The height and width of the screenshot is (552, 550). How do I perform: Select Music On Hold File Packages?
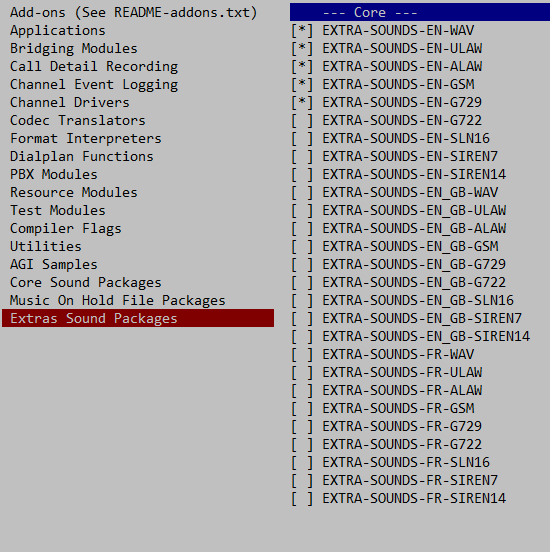(118, 301)
